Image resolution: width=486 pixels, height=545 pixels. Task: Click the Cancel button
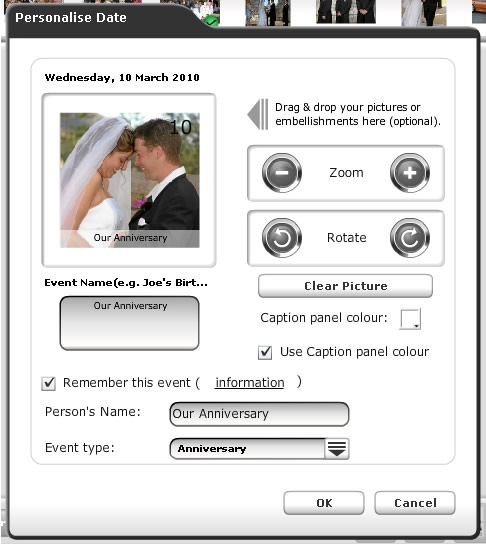coord(415,503)
